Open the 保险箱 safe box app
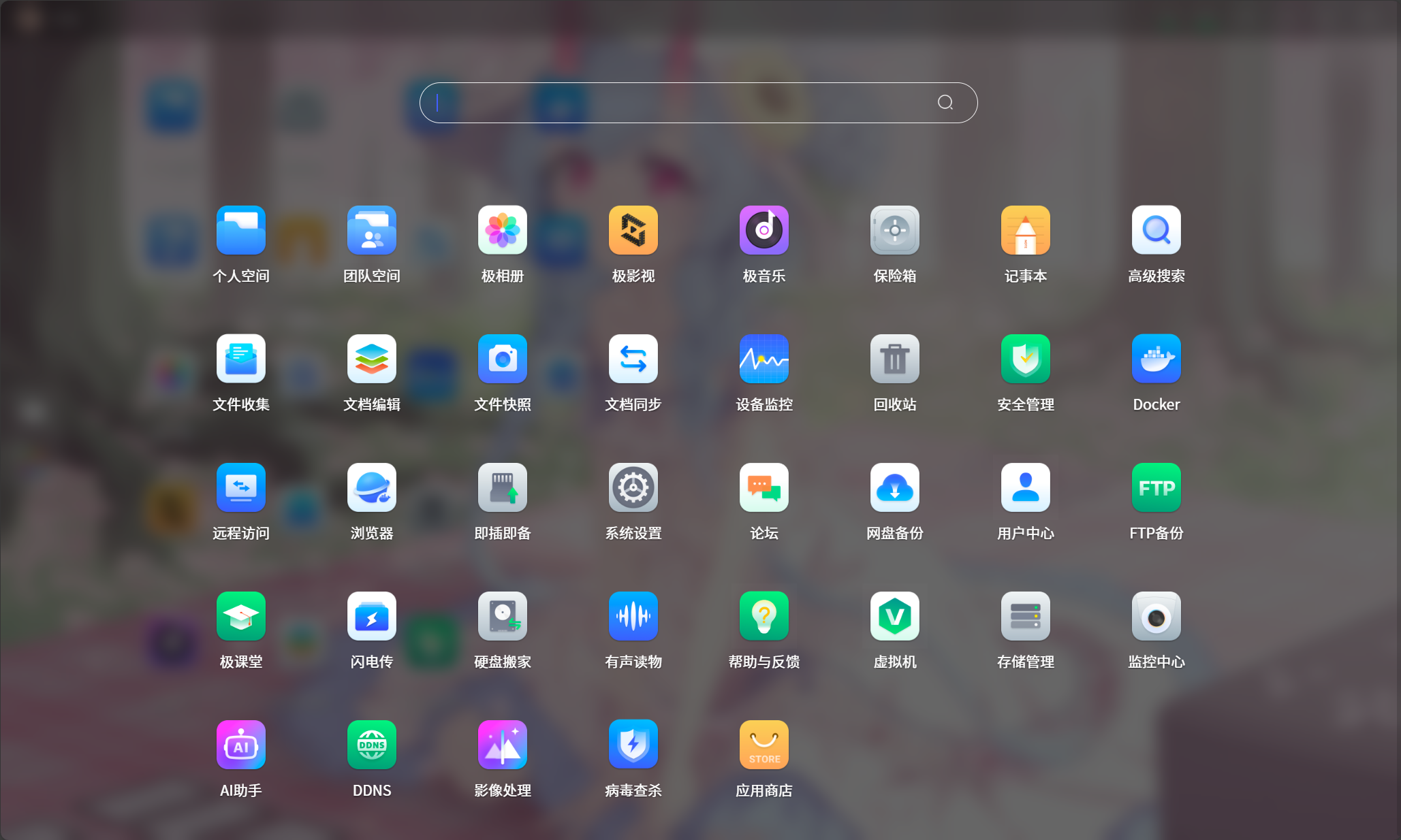Viewport: 1401px width, 840px height. click(x=894, y=230)
